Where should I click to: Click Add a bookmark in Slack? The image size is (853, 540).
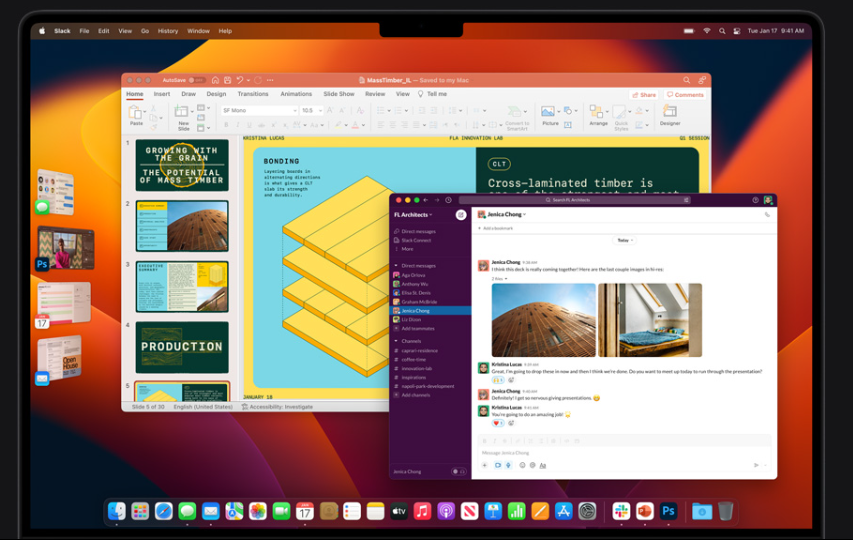pyautogui.click(x=496, y=228)
